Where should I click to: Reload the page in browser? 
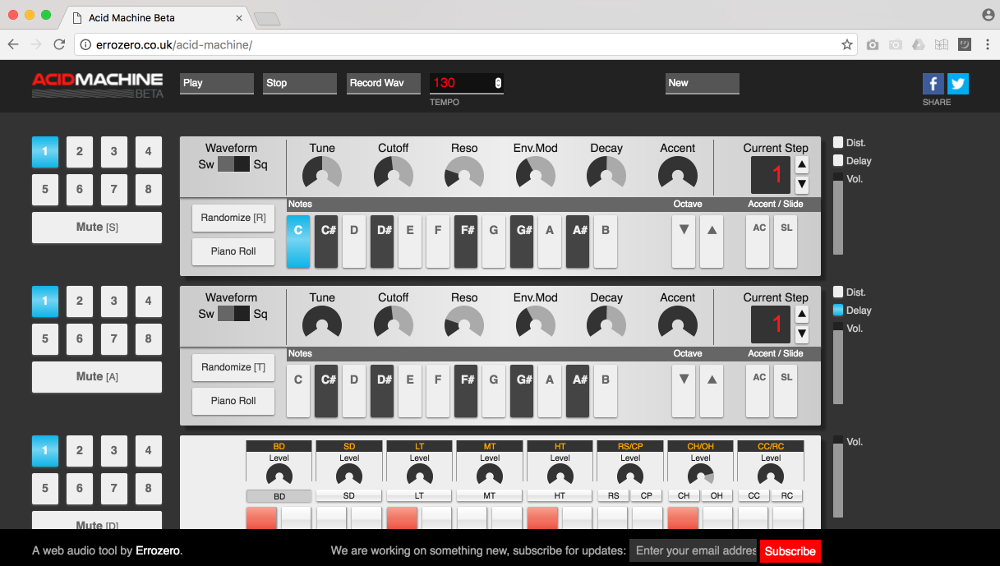[59, 44]
